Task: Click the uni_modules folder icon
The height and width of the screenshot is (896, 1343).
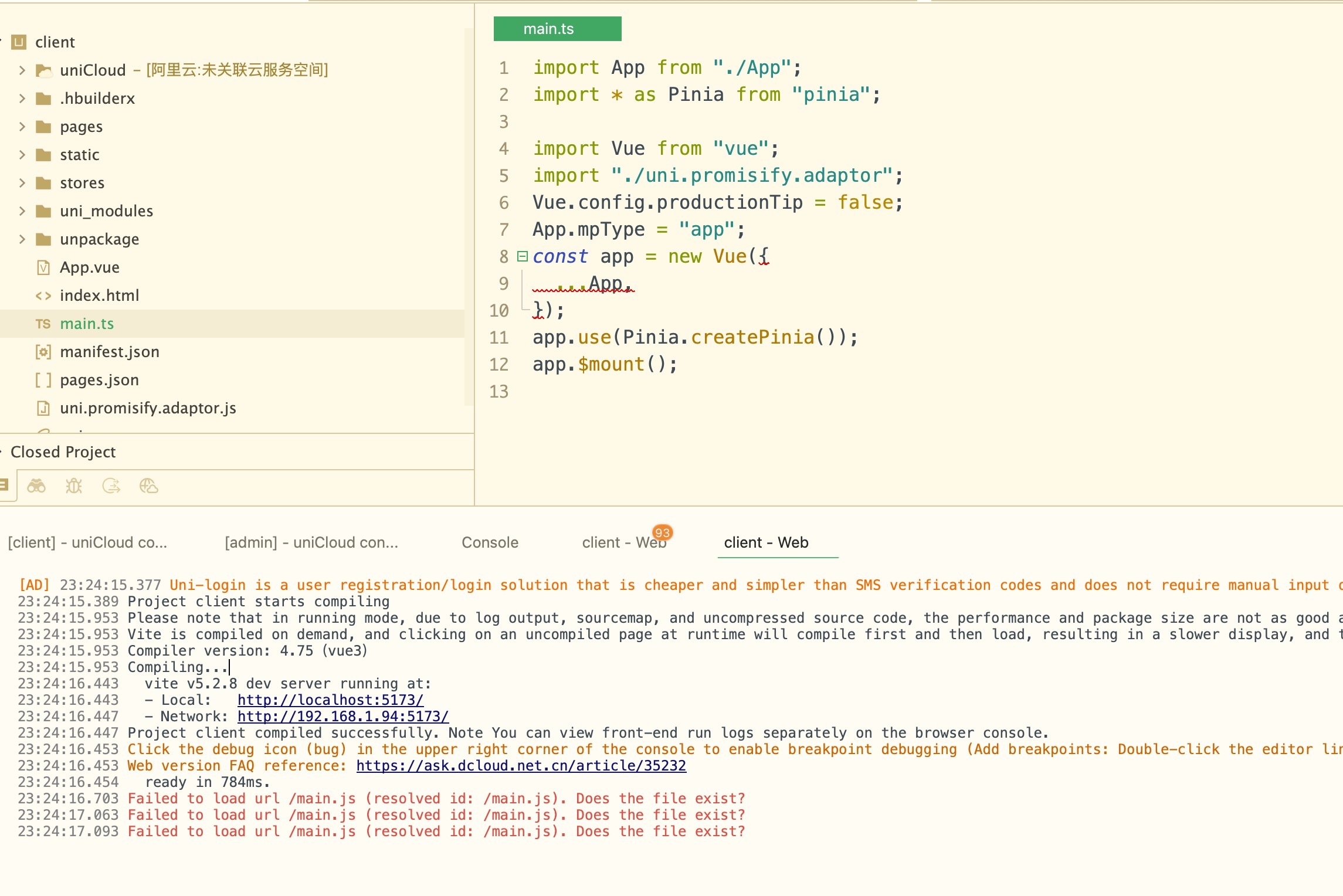Action: (43, 211)
